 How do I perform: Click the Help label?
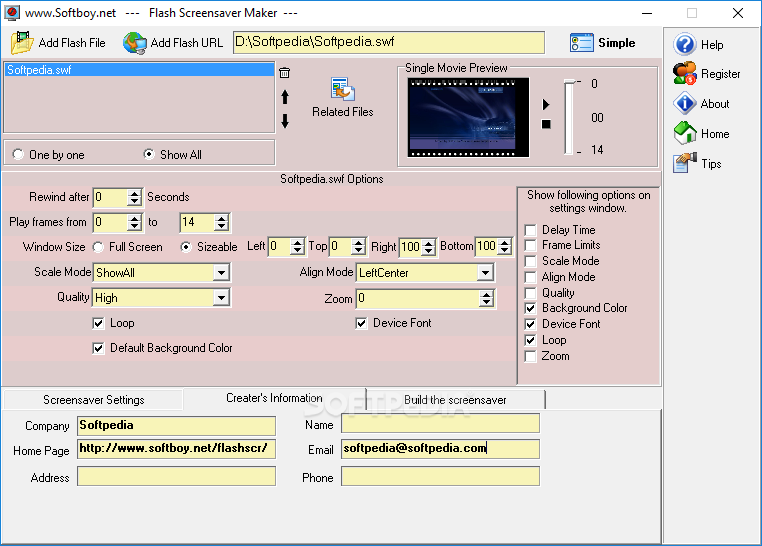(712, 45)
